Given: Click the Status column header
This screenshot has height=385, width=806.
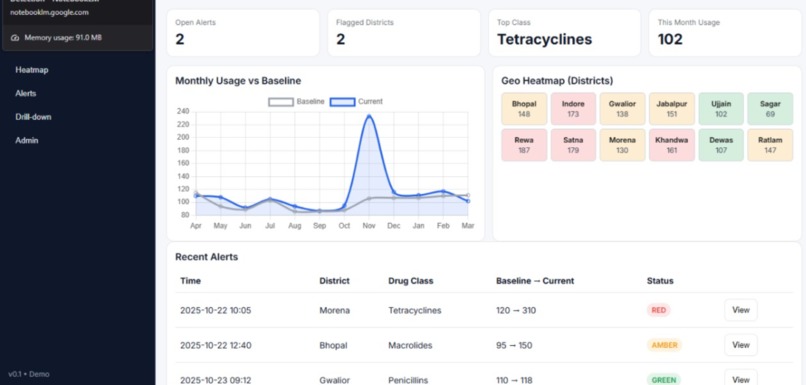Looking at the screenshot, I should click(x=660, y=281).
